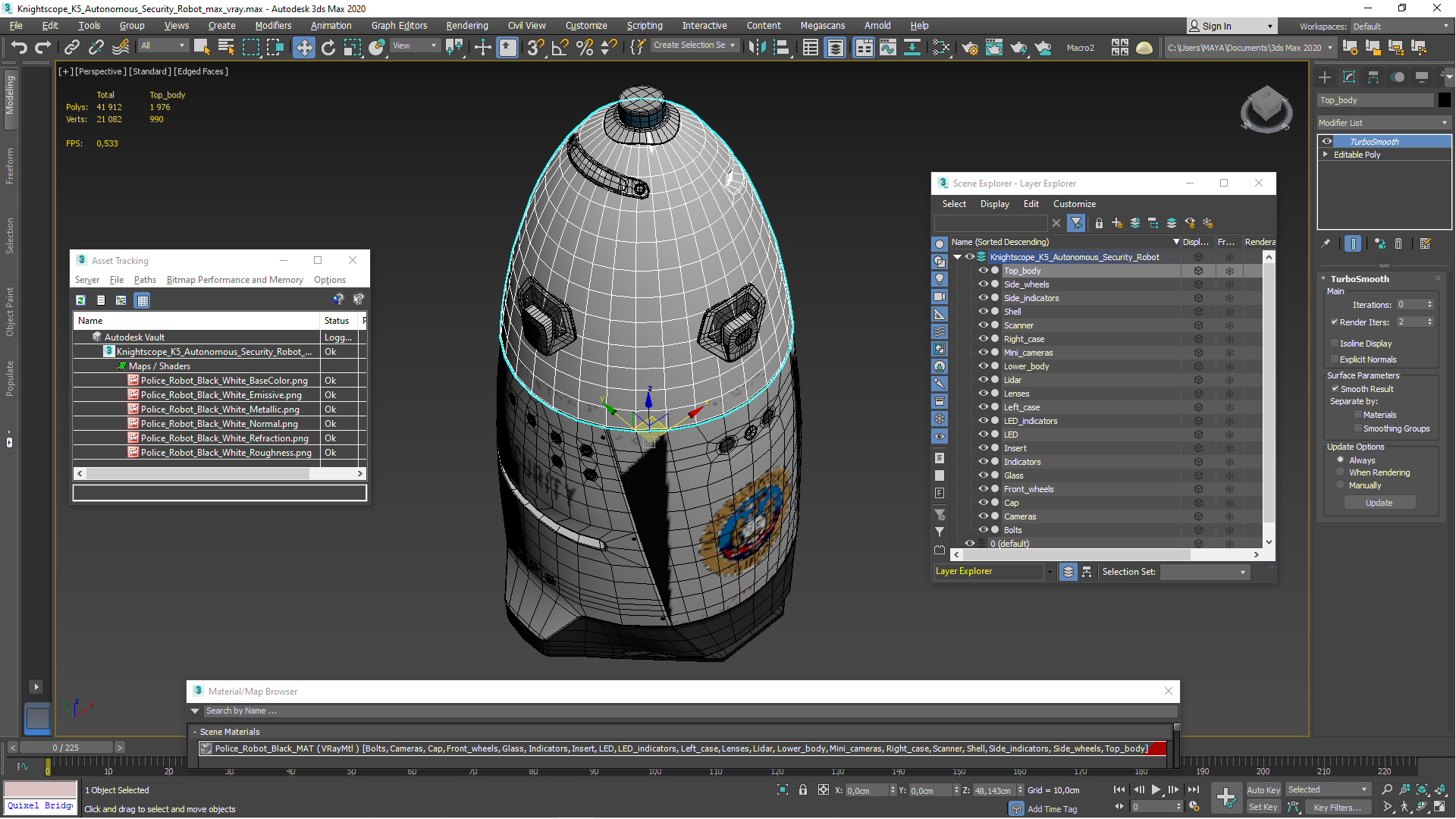The height and width of the screenshot is (819, 1456).
Task: Activate the Select and Rotate tool
Action: click(x=328, y=47)
